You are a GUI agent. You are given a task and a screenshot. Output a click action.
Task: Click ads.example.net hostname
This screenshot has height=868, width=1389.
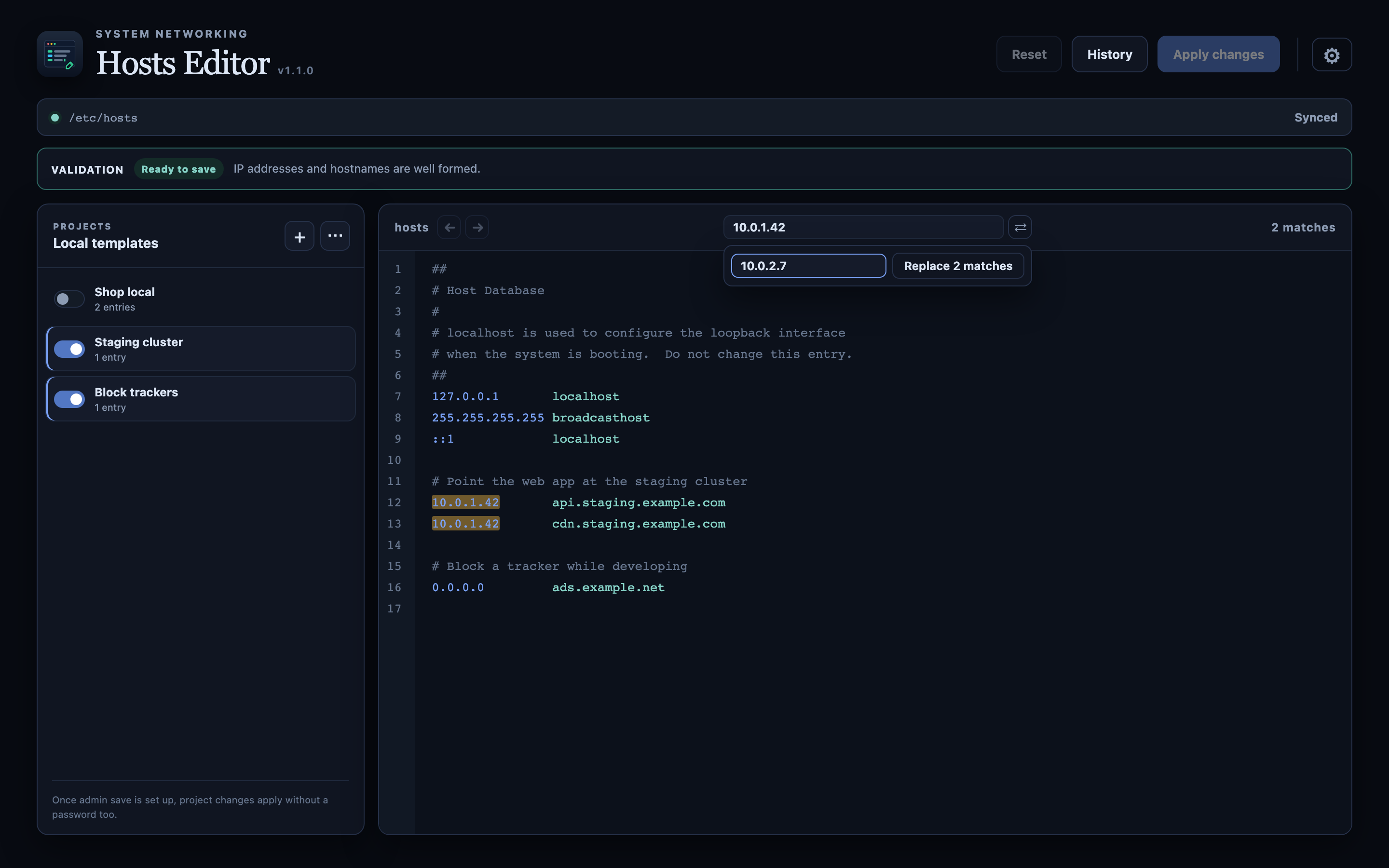[608, 587]
